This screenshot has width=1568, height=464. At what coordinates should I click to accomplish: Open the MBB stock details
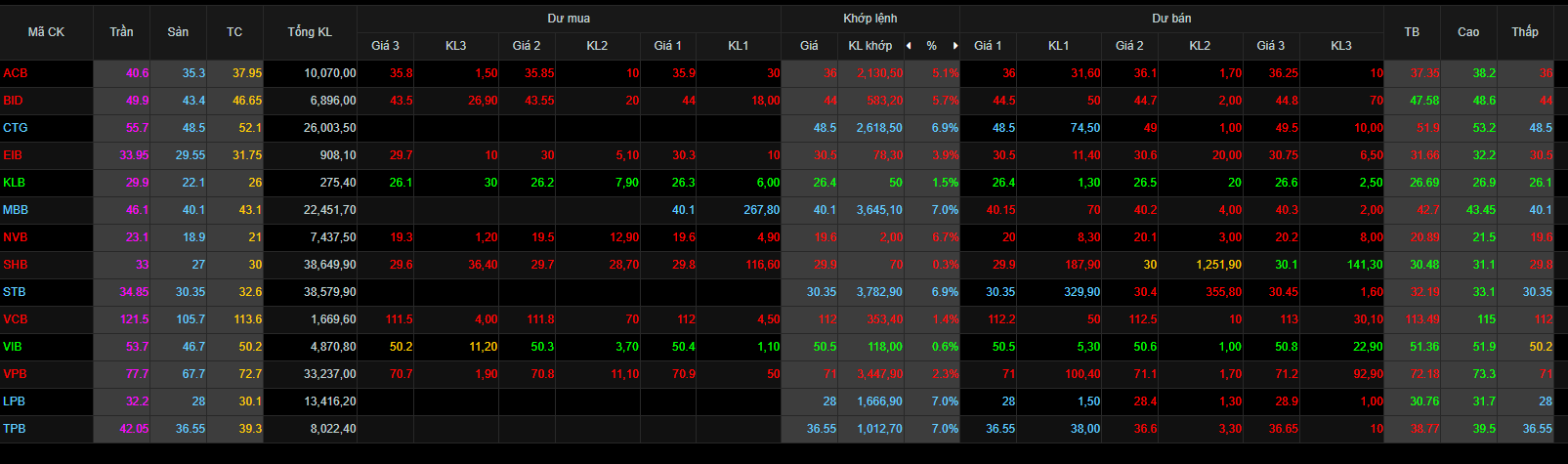tap(16, 210)
